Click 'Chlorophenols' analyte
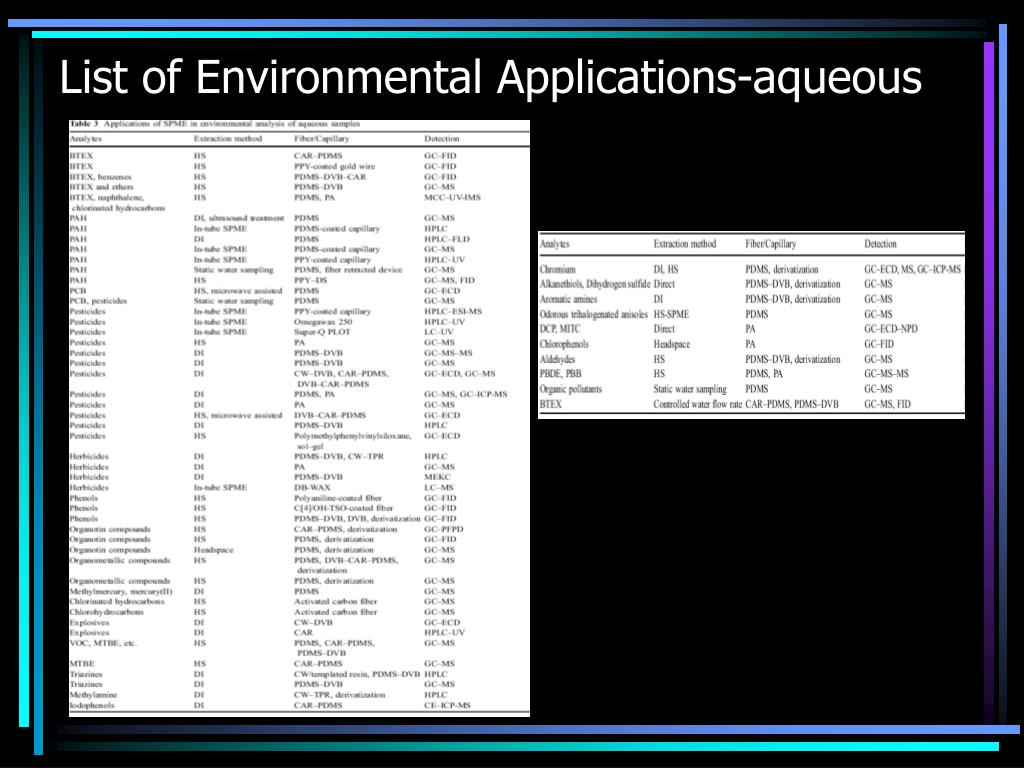This screenshot has width=1024, height=768. coord(564,344)
